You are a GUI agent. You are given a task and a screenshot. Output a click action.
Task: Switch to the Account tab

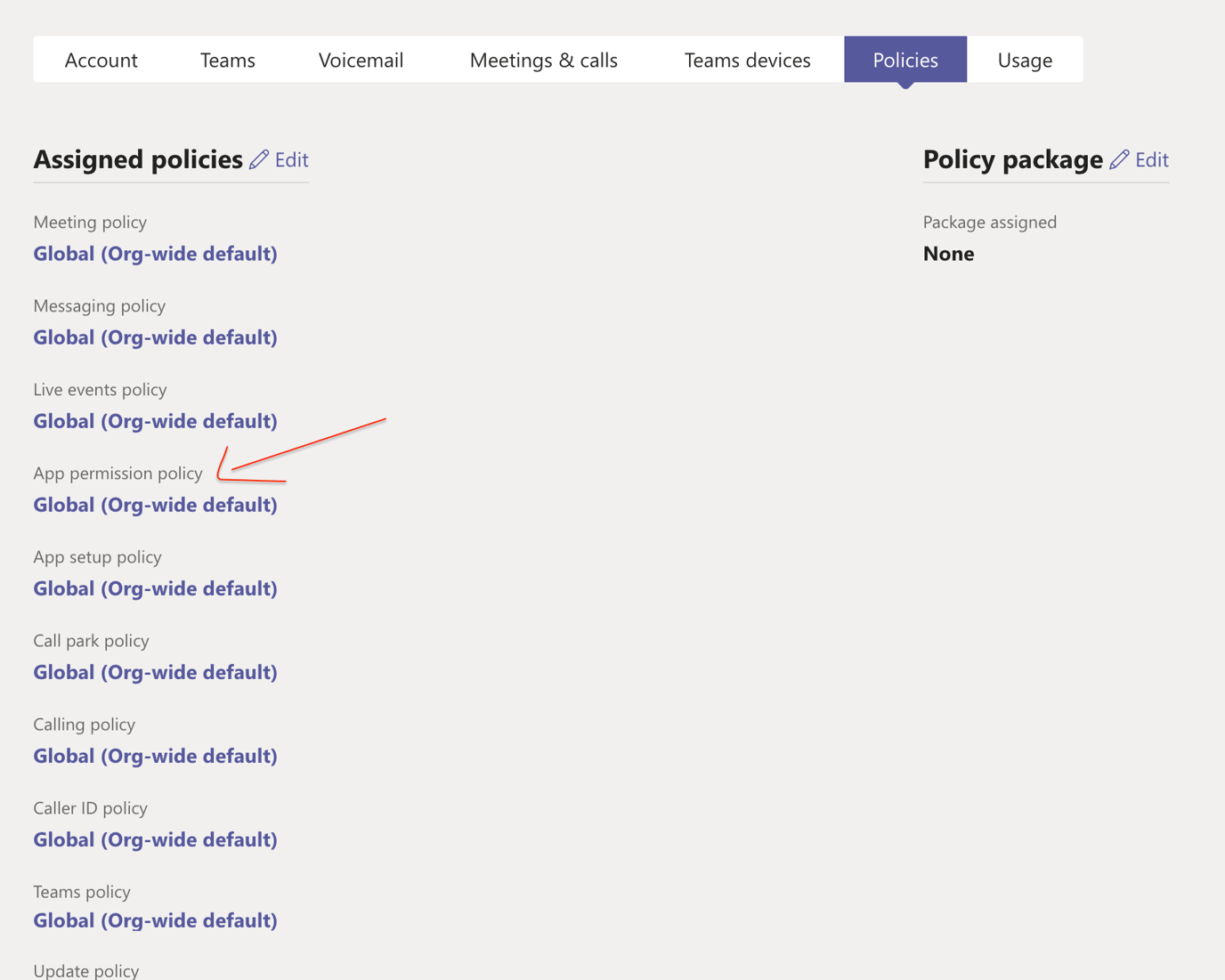click(101, 60)
